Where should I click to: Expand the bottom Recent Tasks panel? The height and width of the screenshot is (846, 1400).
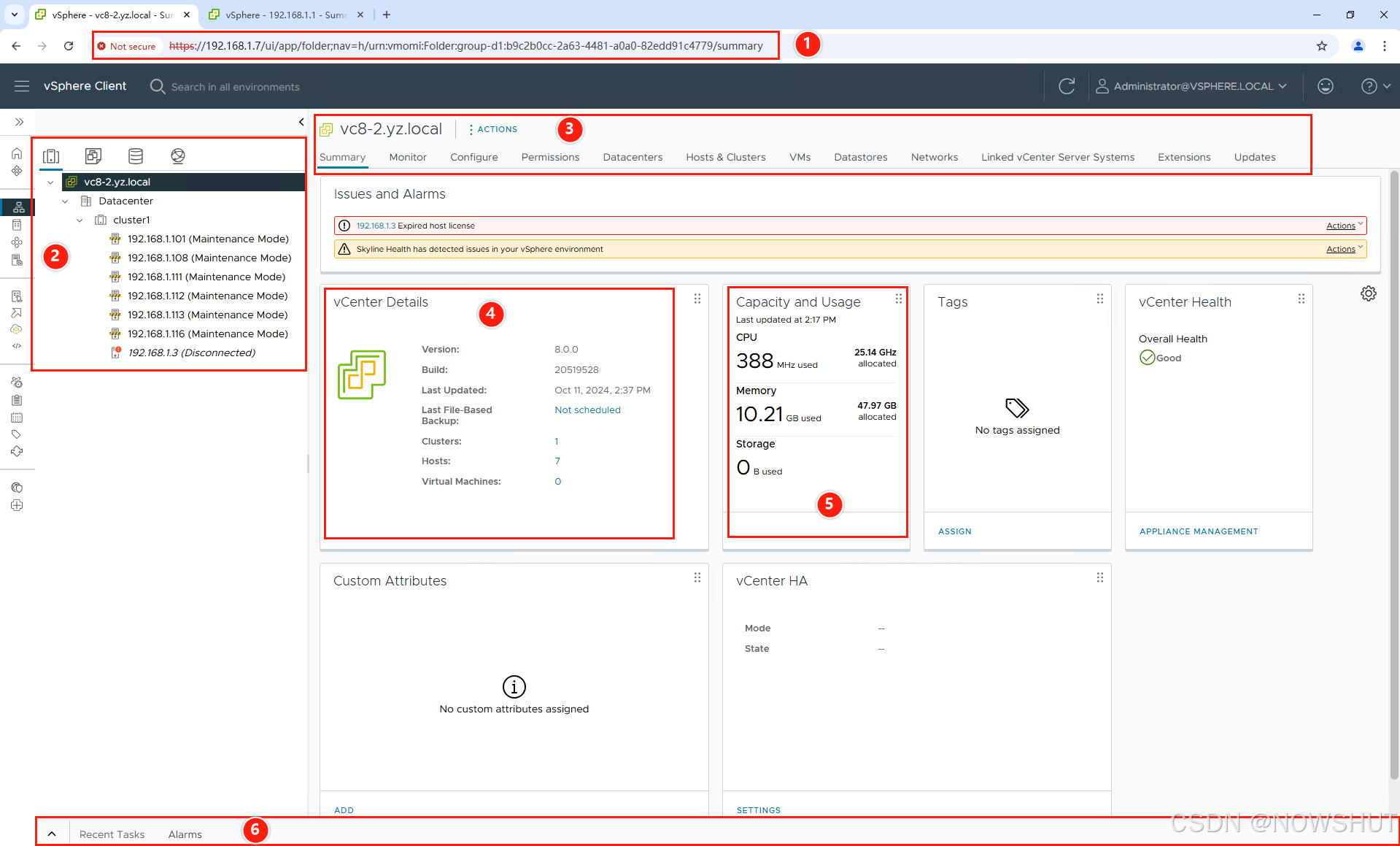click(52, 834)
